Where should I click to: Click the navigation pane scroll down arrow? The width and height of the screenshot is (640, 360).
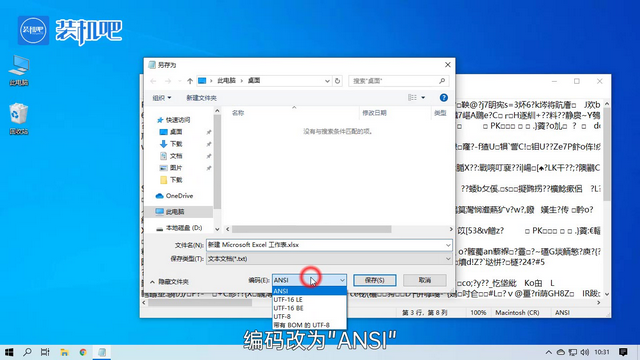(217, 229)
